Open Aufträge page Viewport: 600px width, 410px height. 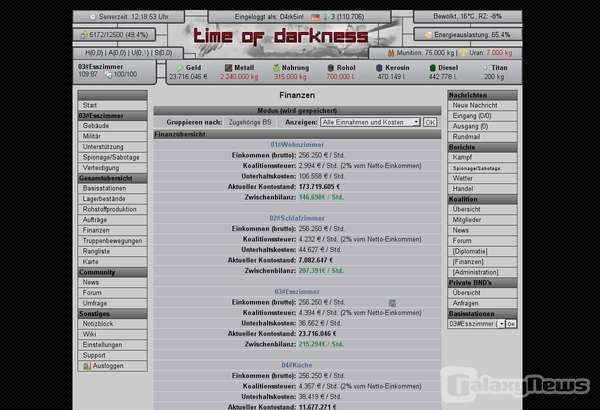112,220
